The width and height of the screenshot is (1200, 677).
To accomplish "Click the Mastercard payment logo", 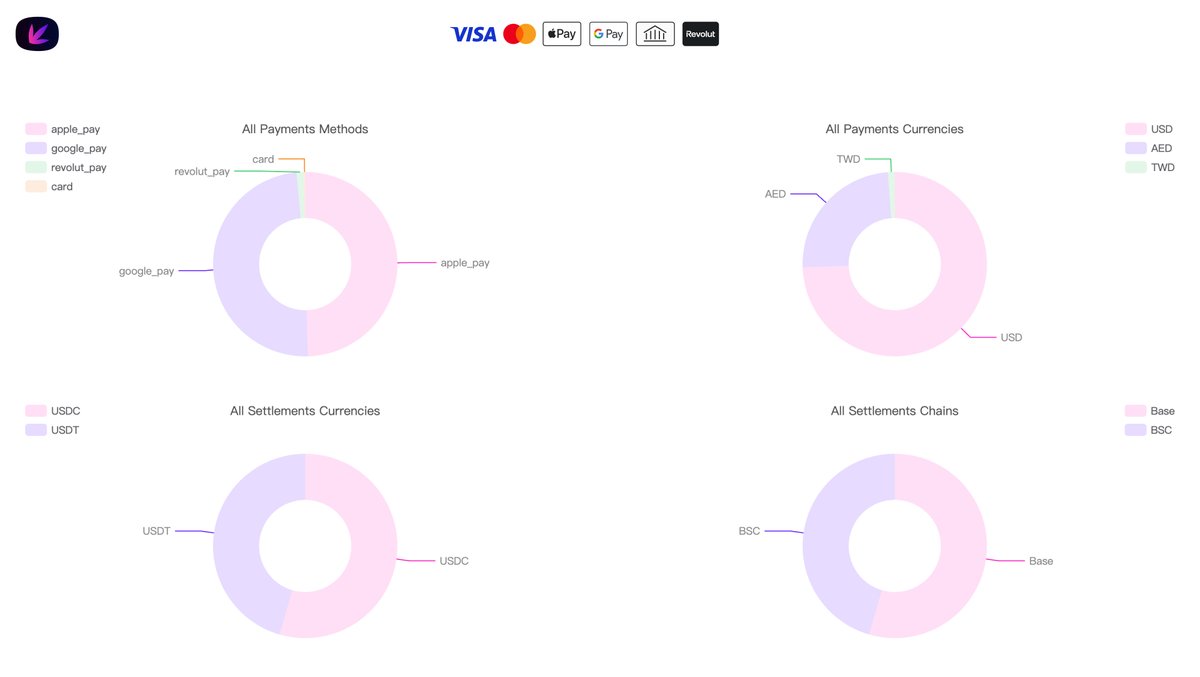I will pyautogui.click(x=519, y=34).
